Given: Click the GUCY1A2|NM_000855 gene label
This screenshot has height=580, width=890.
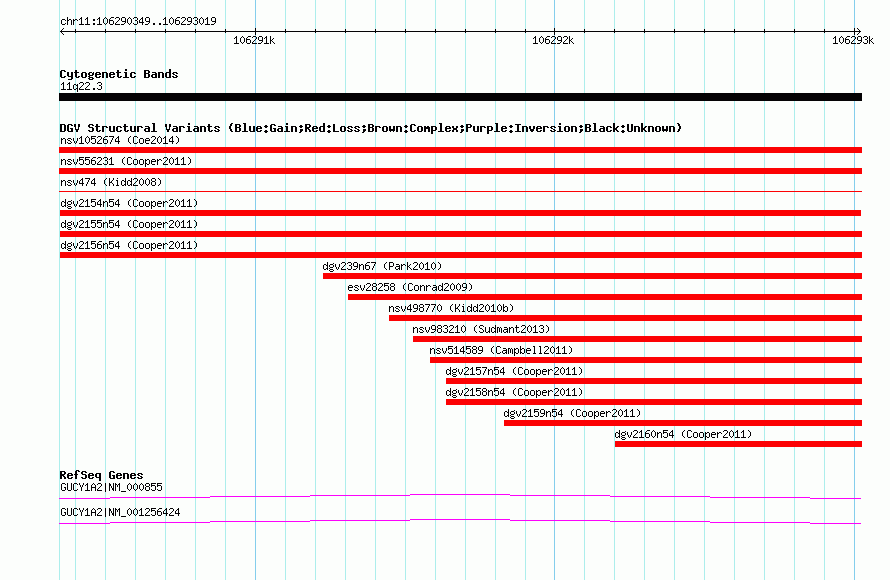Looking at the screenshot, I should (x=111, y=487).
